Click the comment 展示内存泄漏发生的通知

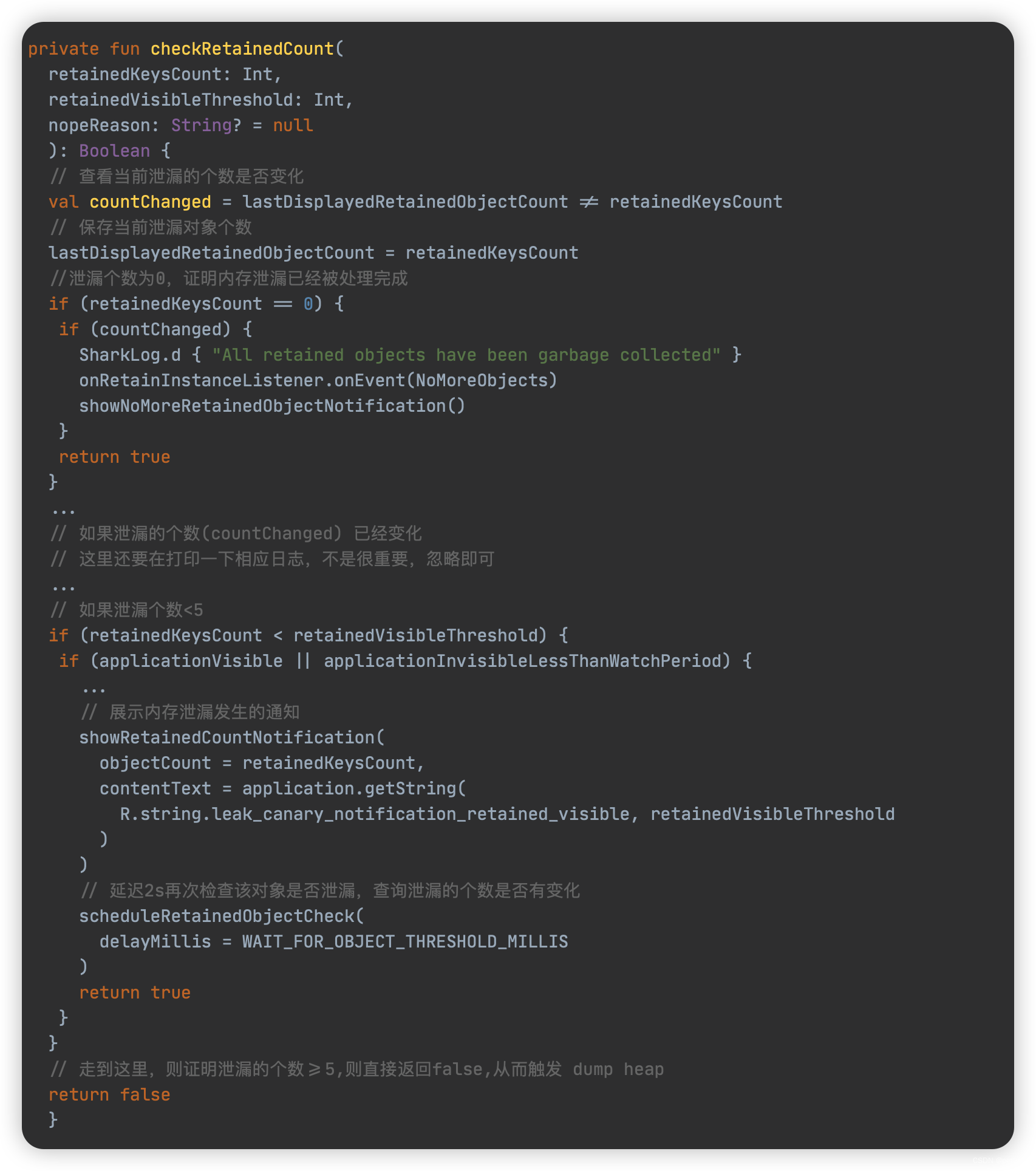coord(191,712)
